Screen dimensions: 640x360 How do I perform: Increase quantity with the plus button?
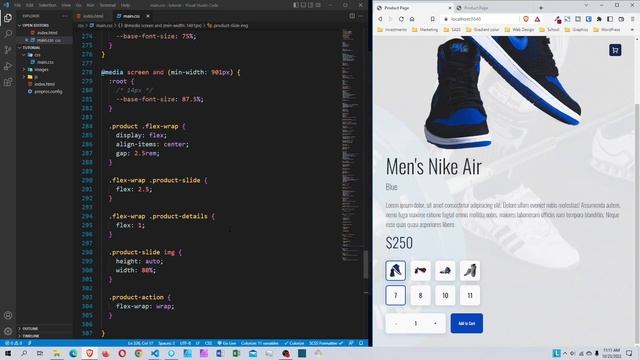(435, 323)
